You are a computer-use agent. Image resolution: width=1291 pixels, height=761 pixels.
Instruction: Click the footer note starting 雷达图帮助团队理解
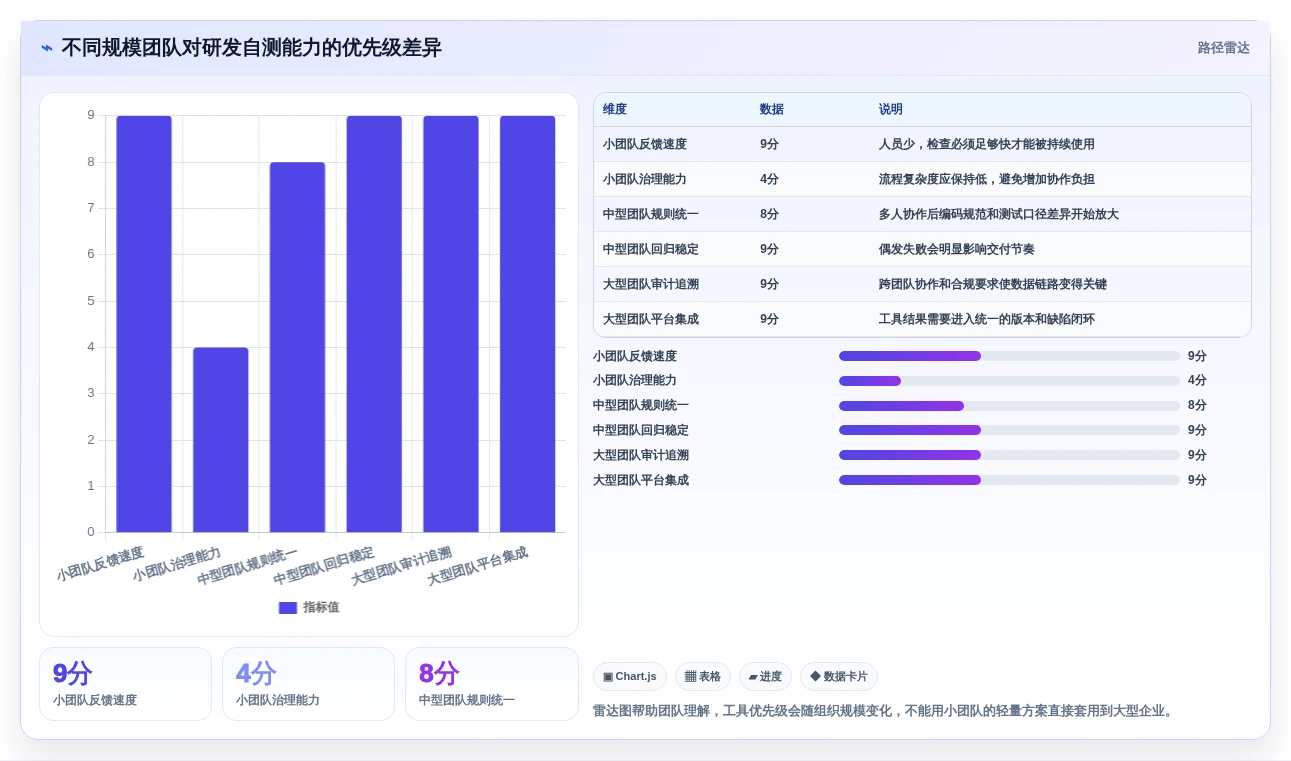coord(884,711)
